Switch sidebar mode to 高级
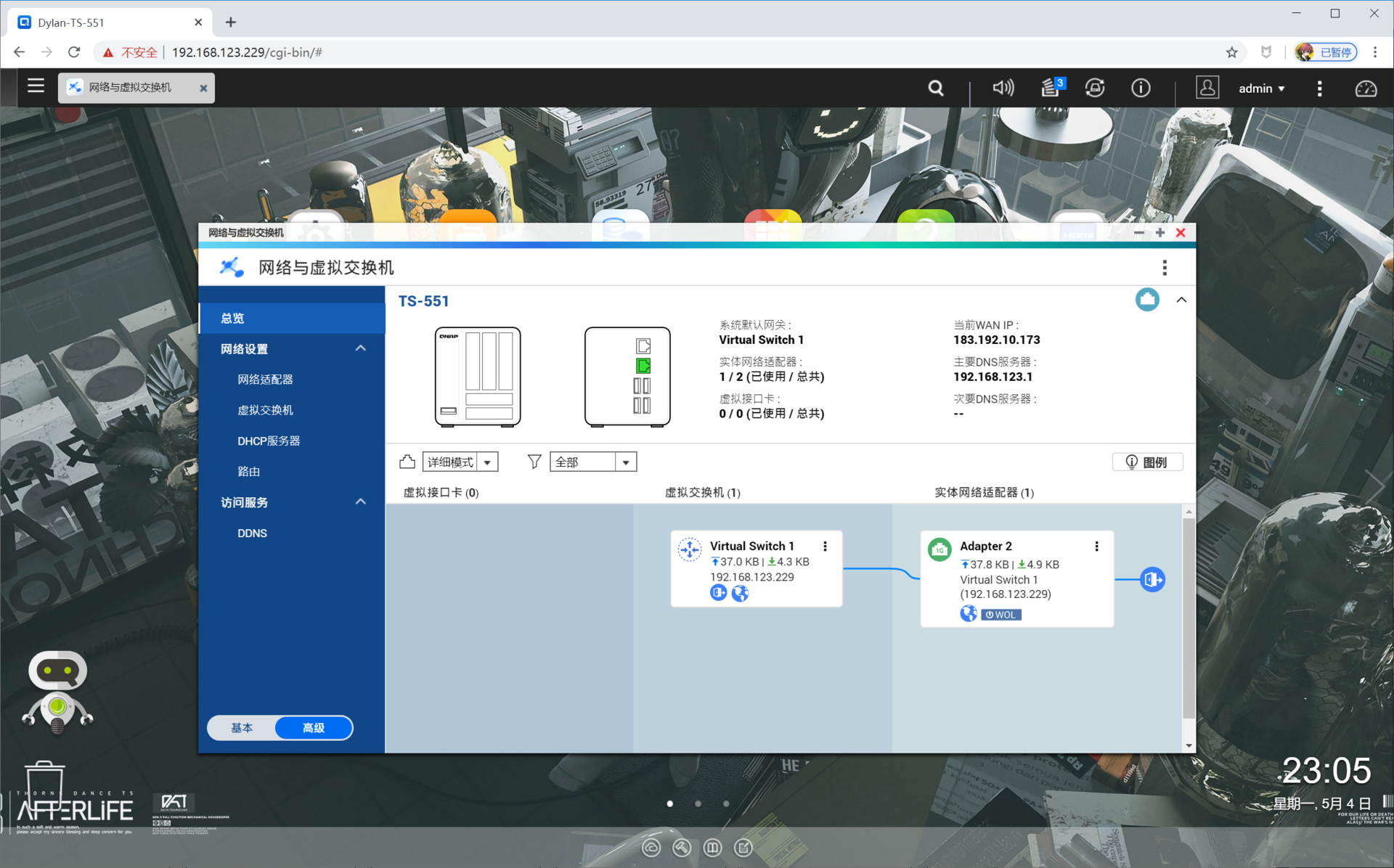This screenshot has width=1394, height=868. (x=314, y=728)
